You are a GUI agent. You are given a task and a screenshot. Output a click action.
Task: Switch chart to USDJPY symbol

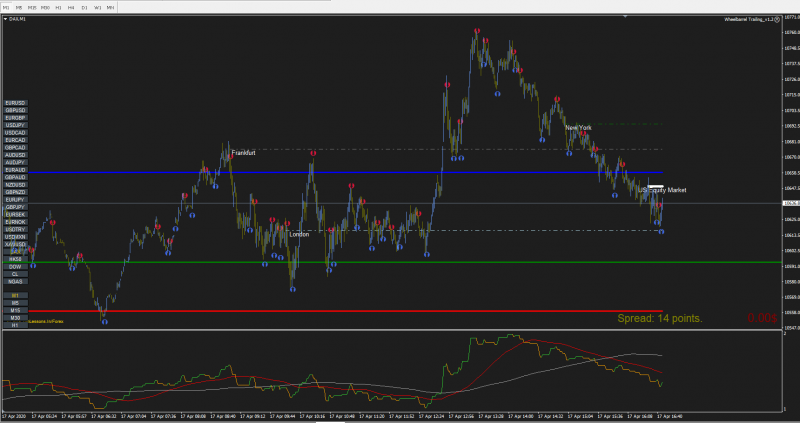pos(15,126)
